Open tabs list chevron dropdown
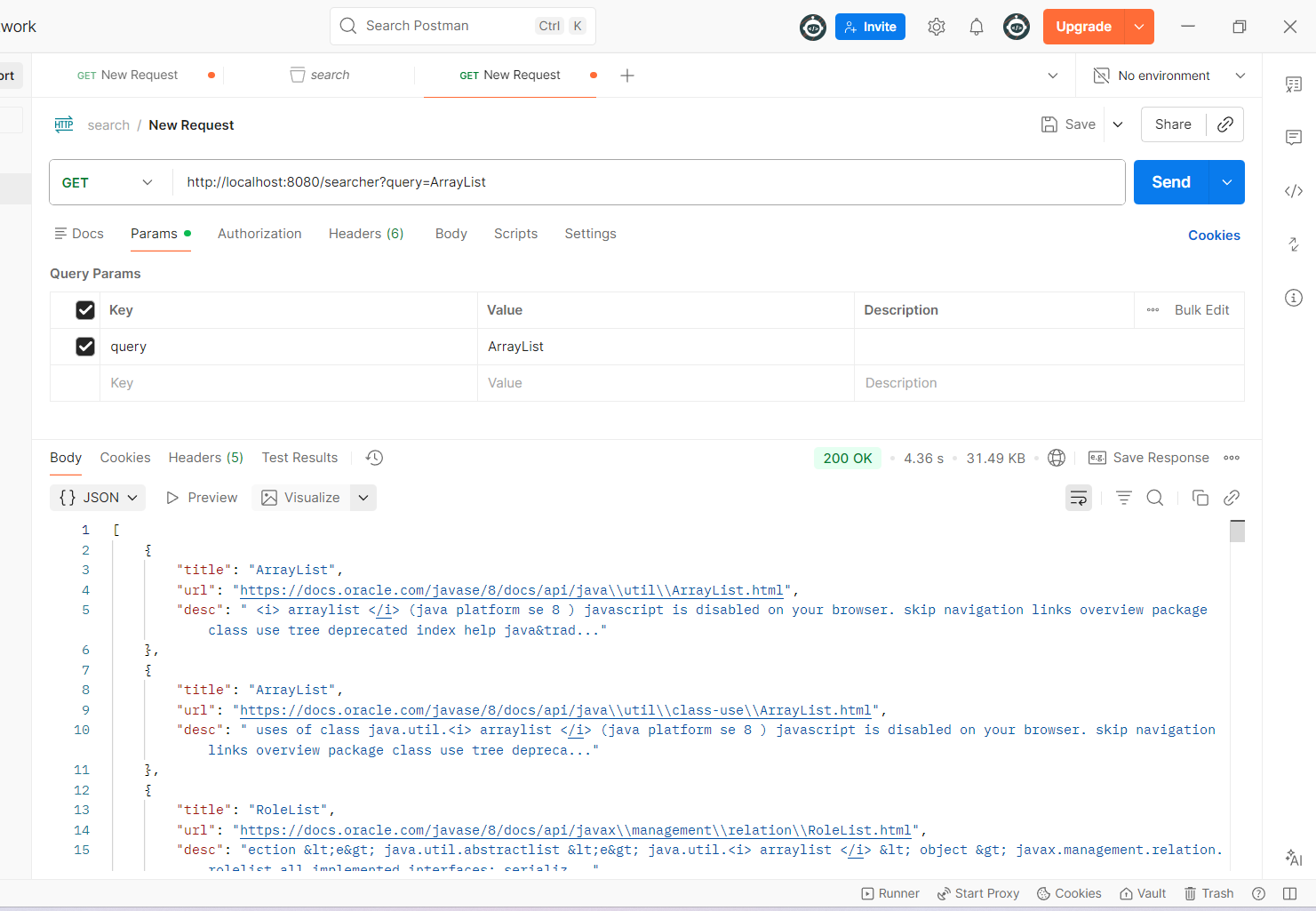The image size is (1316, 911). click(x=1053, y=76)
